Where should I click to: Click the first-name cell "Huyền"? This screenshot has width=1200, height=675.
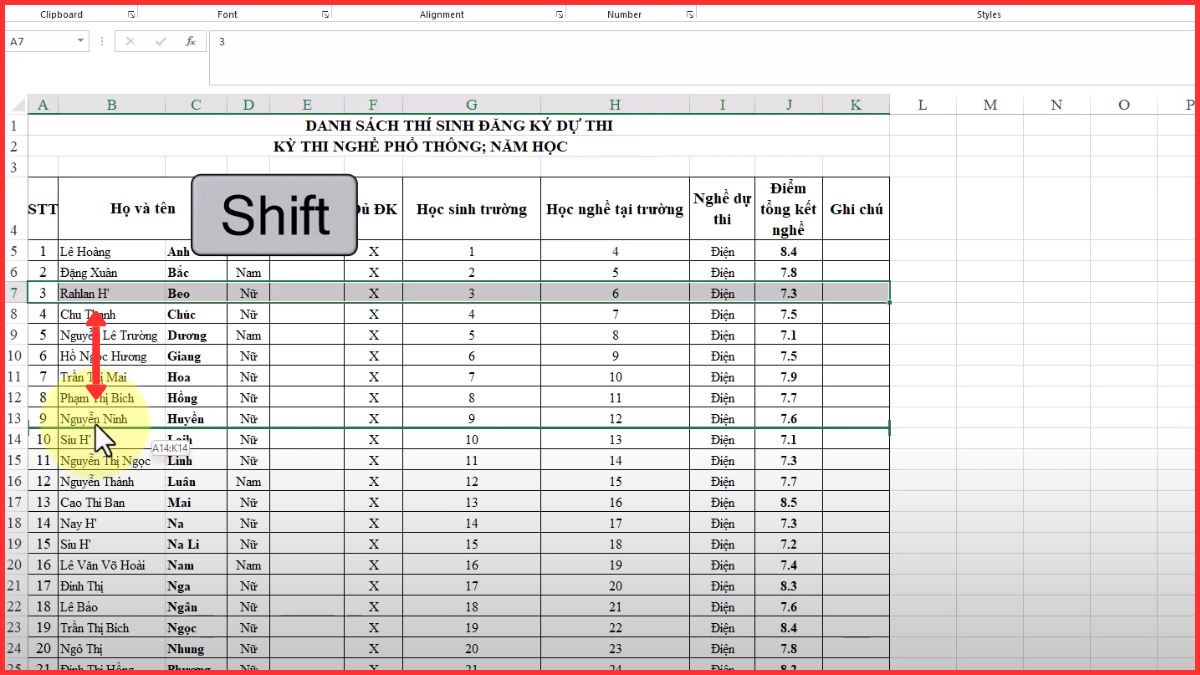click(x=196, y=419)
